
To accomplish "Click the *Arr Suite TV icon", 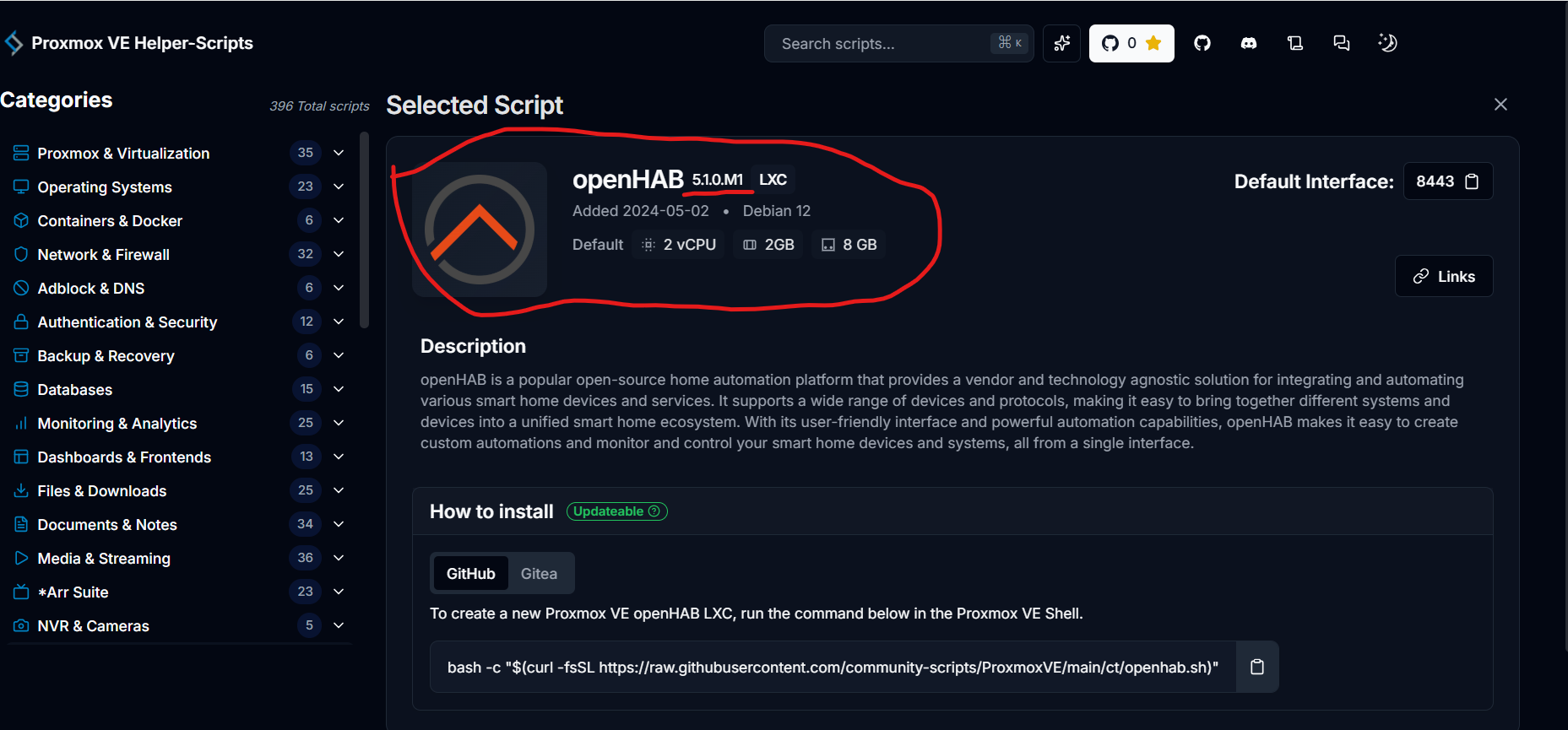I will coord(21,592).
